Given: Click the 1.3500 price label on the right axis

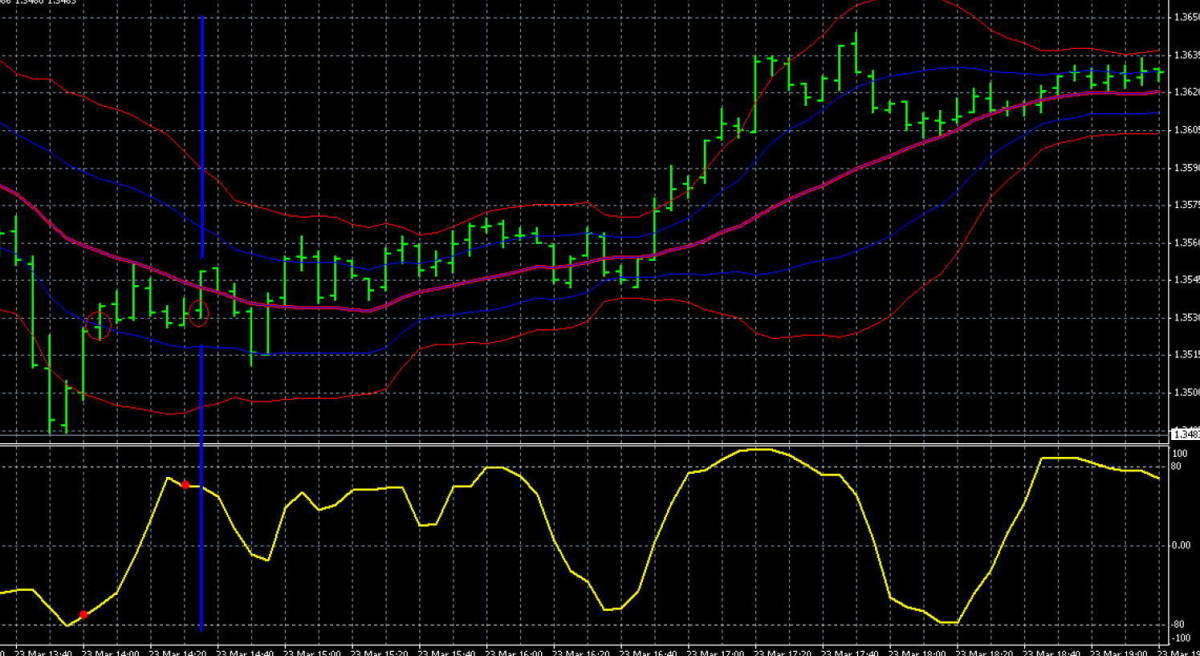Looking at the screenshot, I should (1184, 392).
